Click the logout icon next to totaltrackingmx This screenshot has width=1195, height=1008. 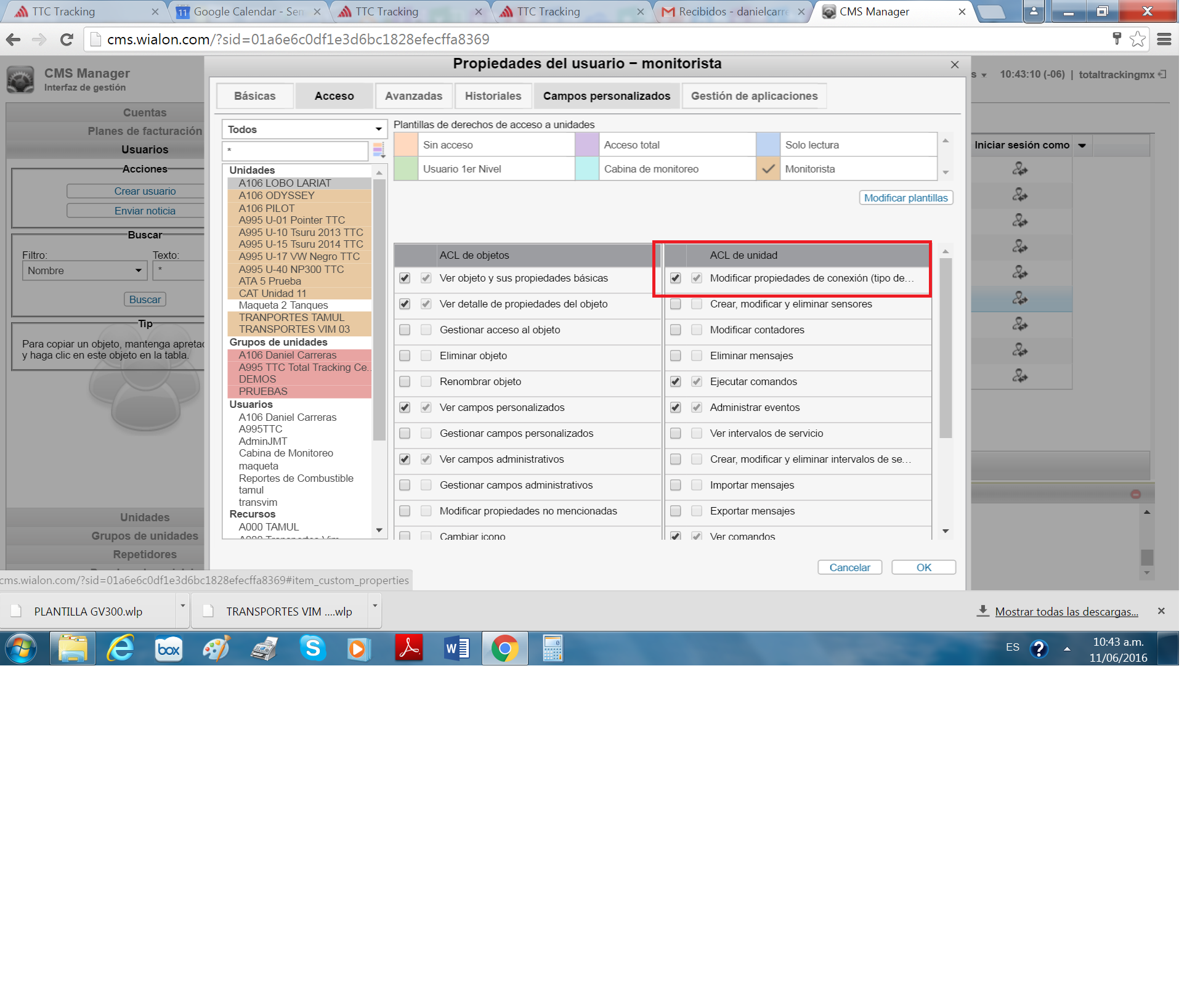[x=1162, y=75]
